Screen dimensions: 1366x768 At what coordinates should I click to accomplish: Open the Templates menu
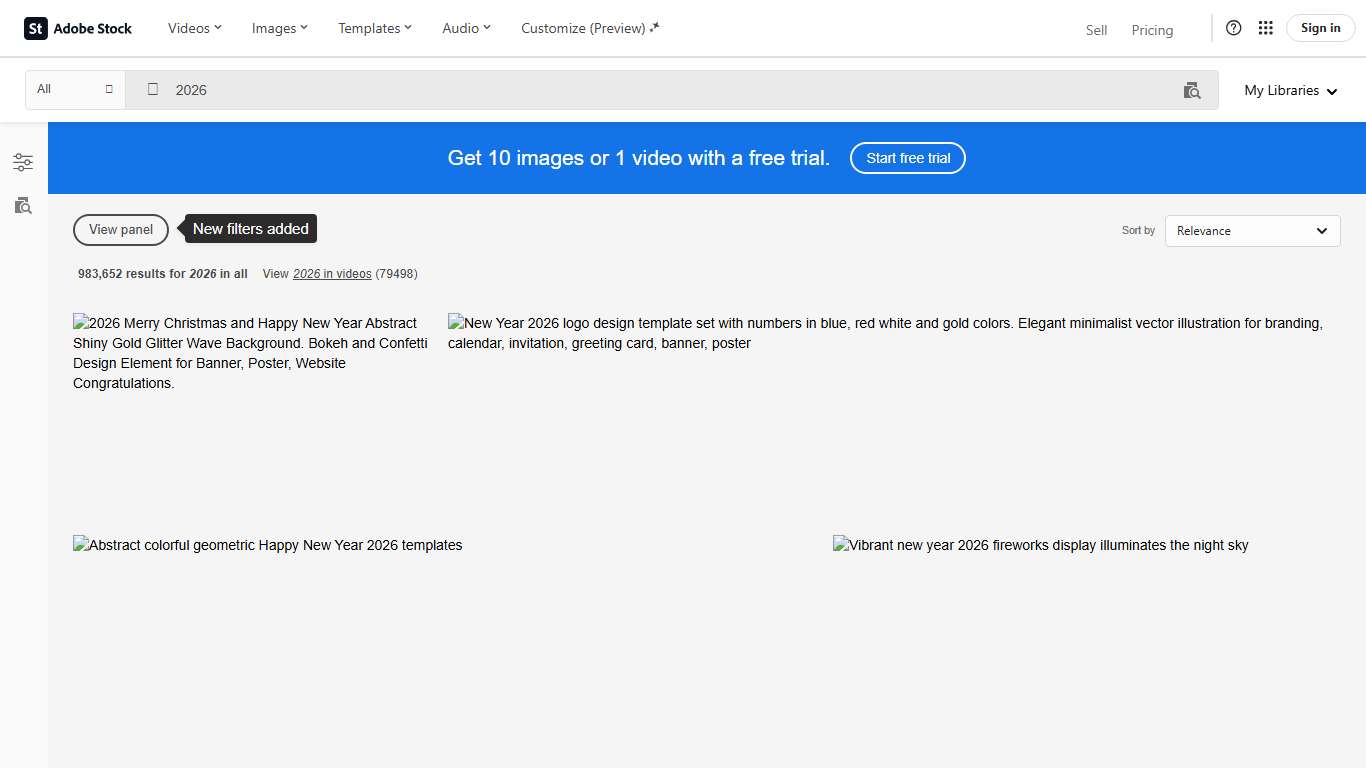click(x=374, y=28)
